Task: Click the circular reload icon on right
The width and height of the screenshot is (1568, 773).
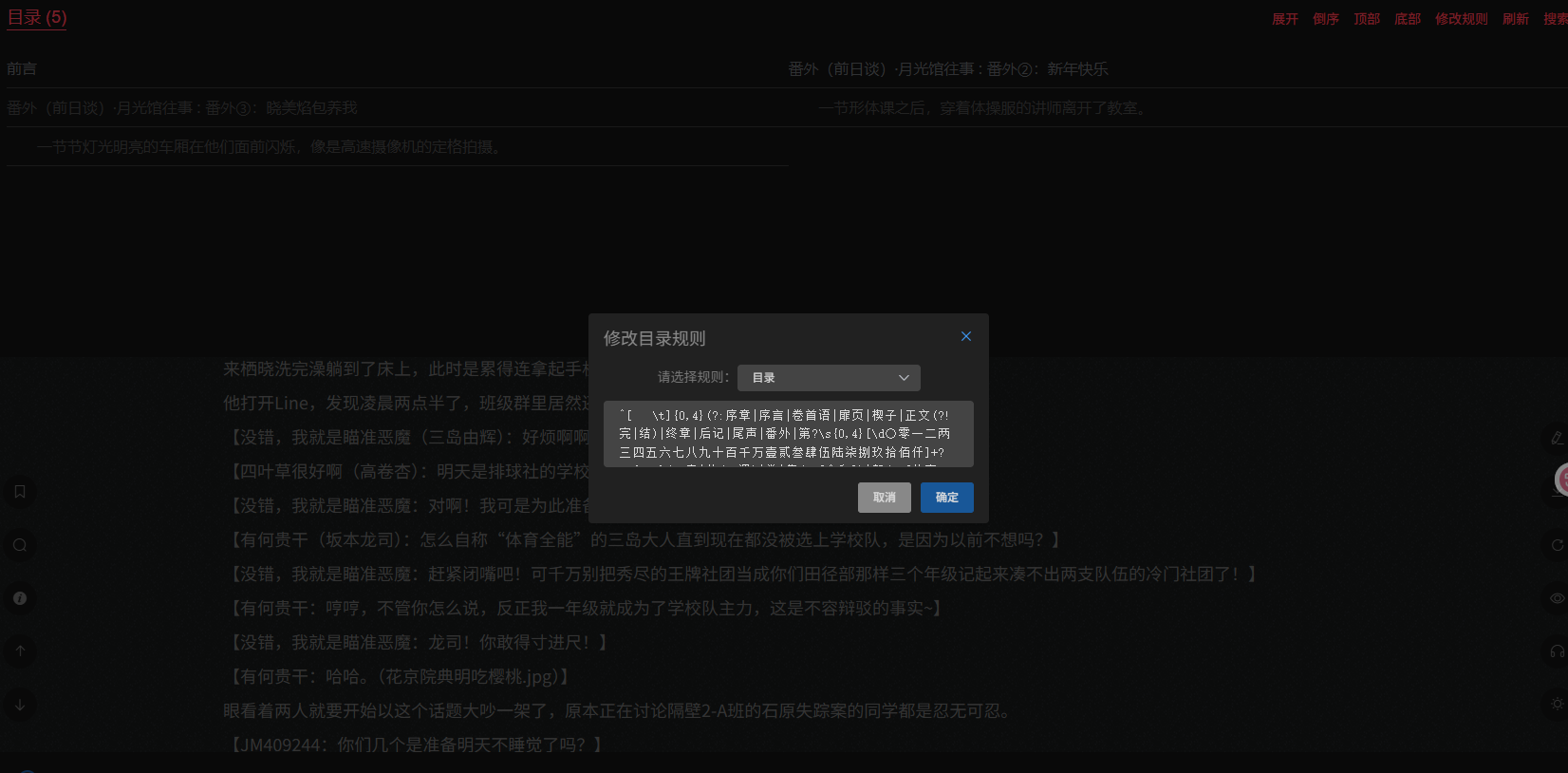Action: click(x=1557, y=545)
